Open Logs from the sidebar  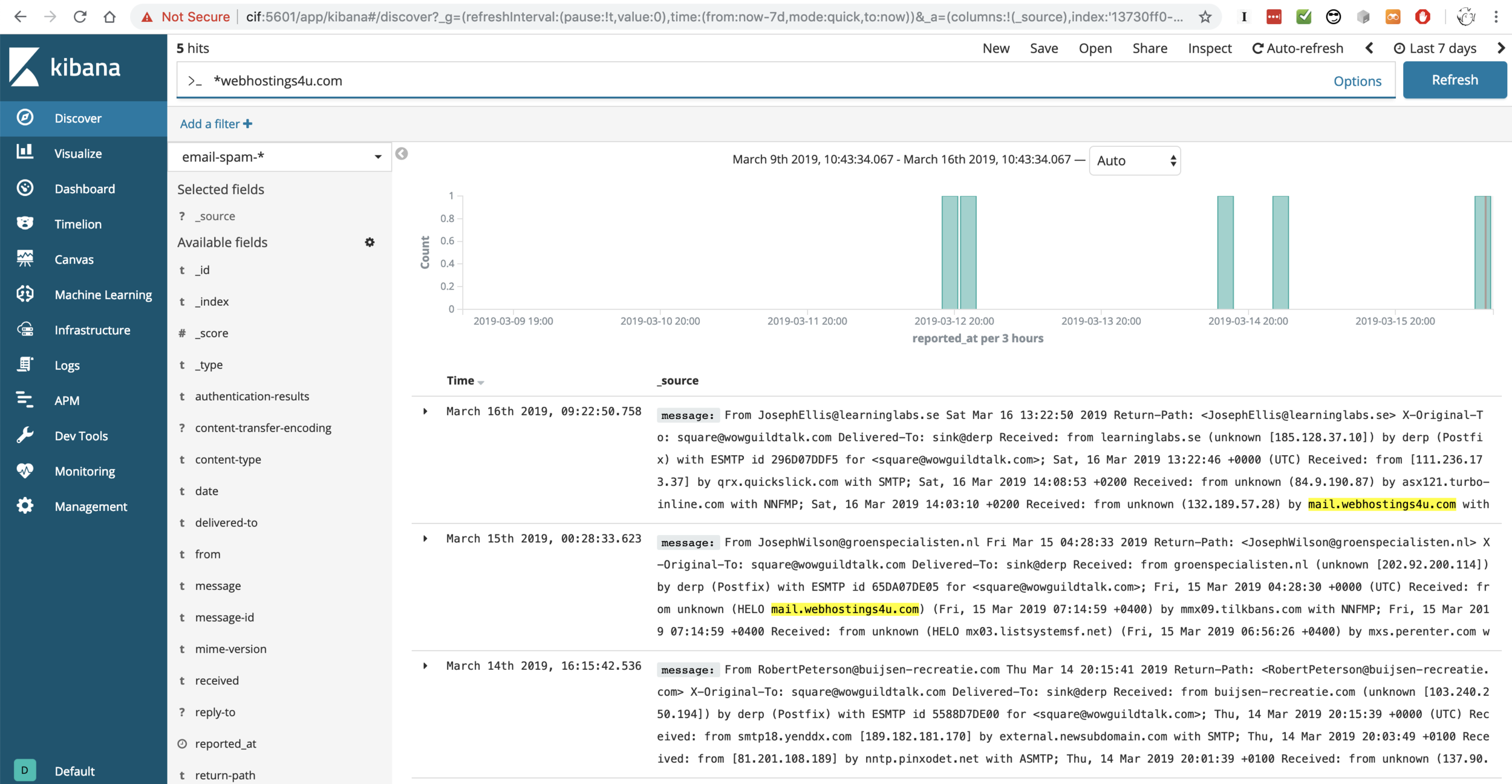click(83, 365)
